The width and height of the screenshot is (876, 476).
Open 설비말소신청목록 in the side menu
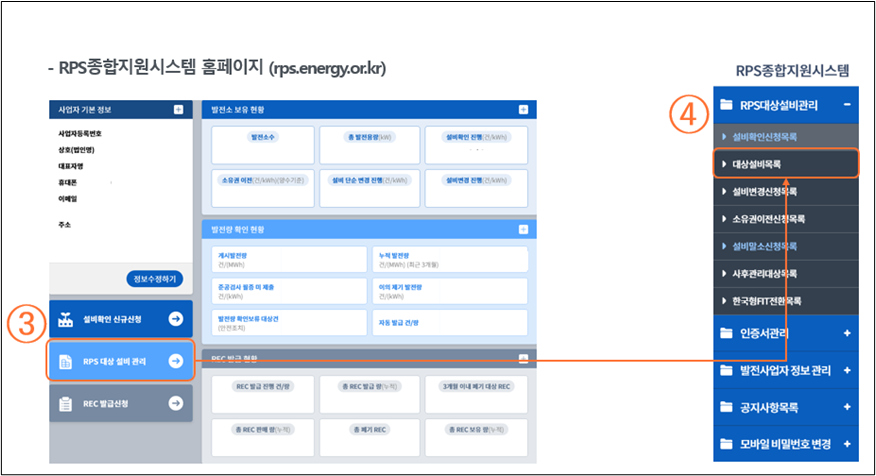pyautogui.click(x=785, y=246)
